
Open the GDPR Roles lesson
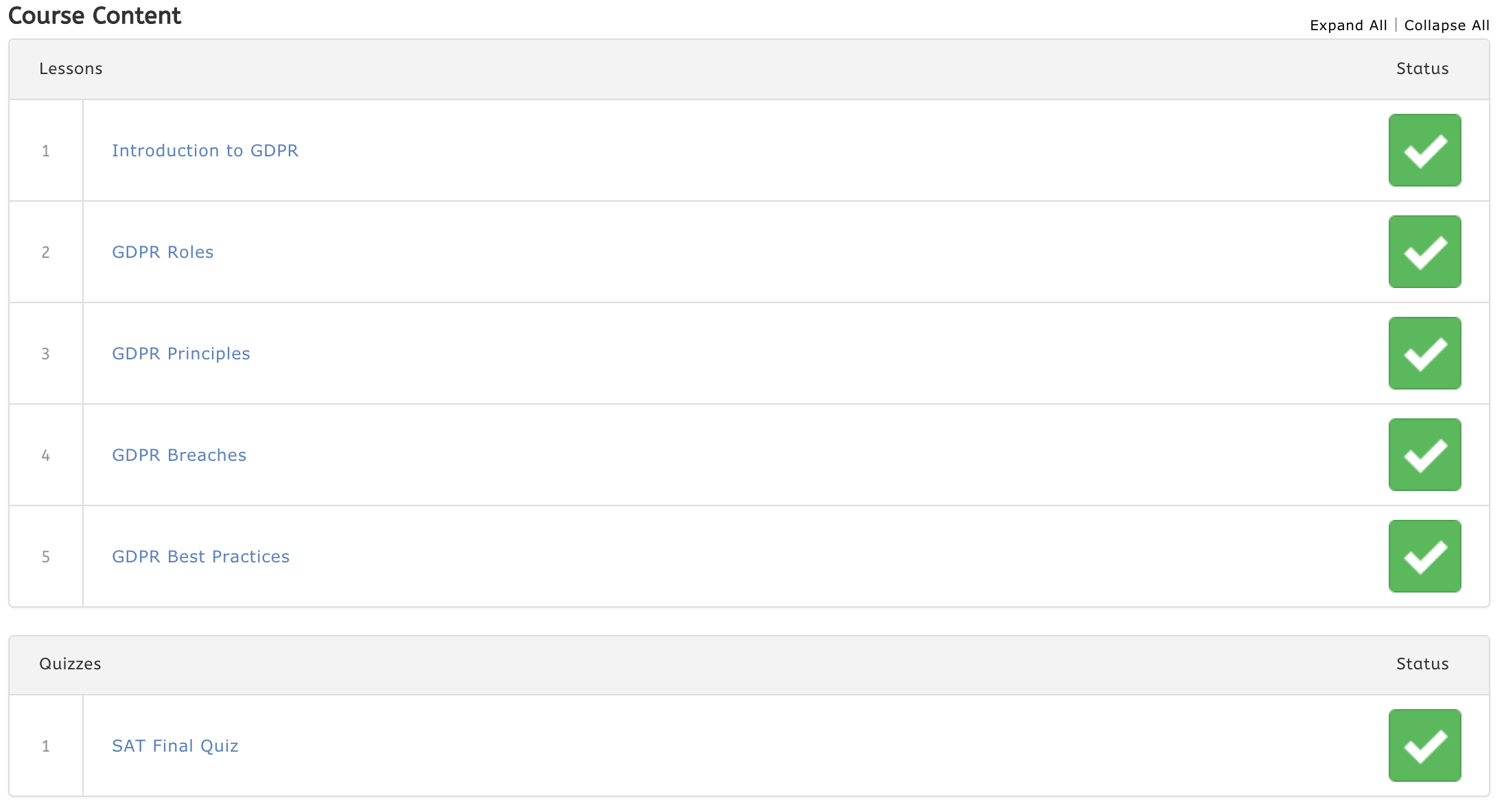pos(163,252)
